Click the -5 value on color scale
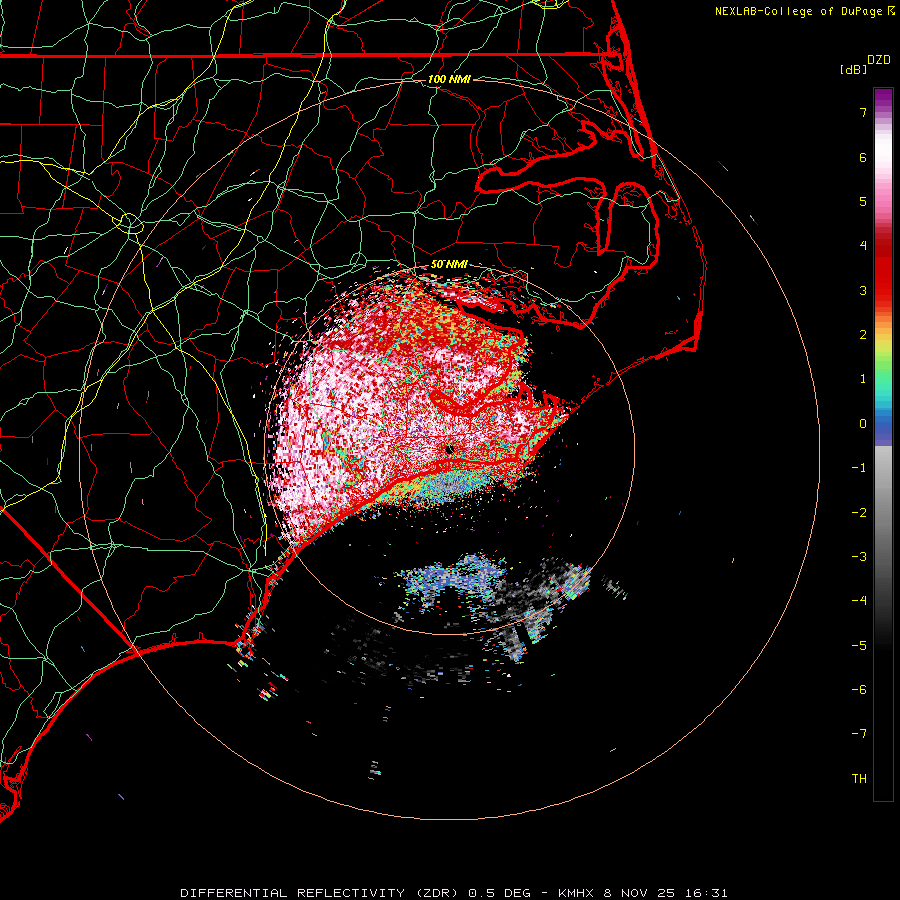 859,646
